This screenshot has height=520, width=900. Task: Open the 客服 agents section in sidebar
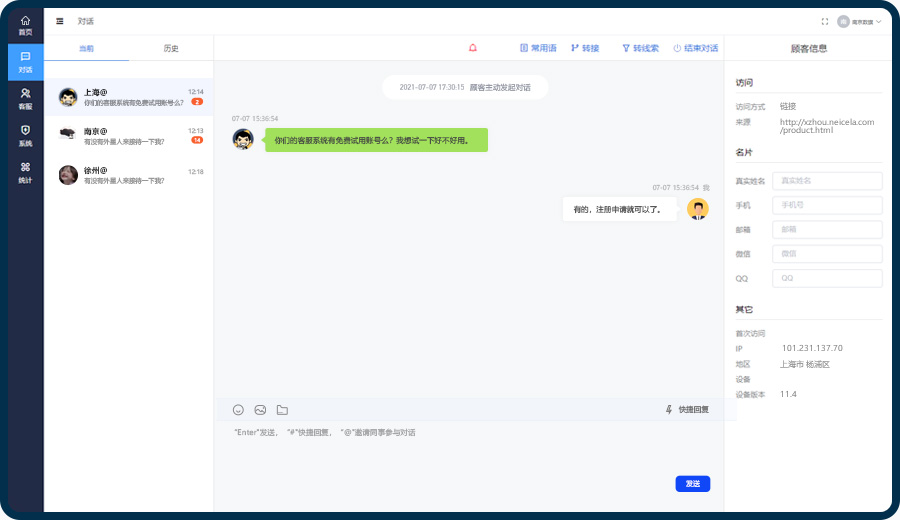tap(25, 98)
